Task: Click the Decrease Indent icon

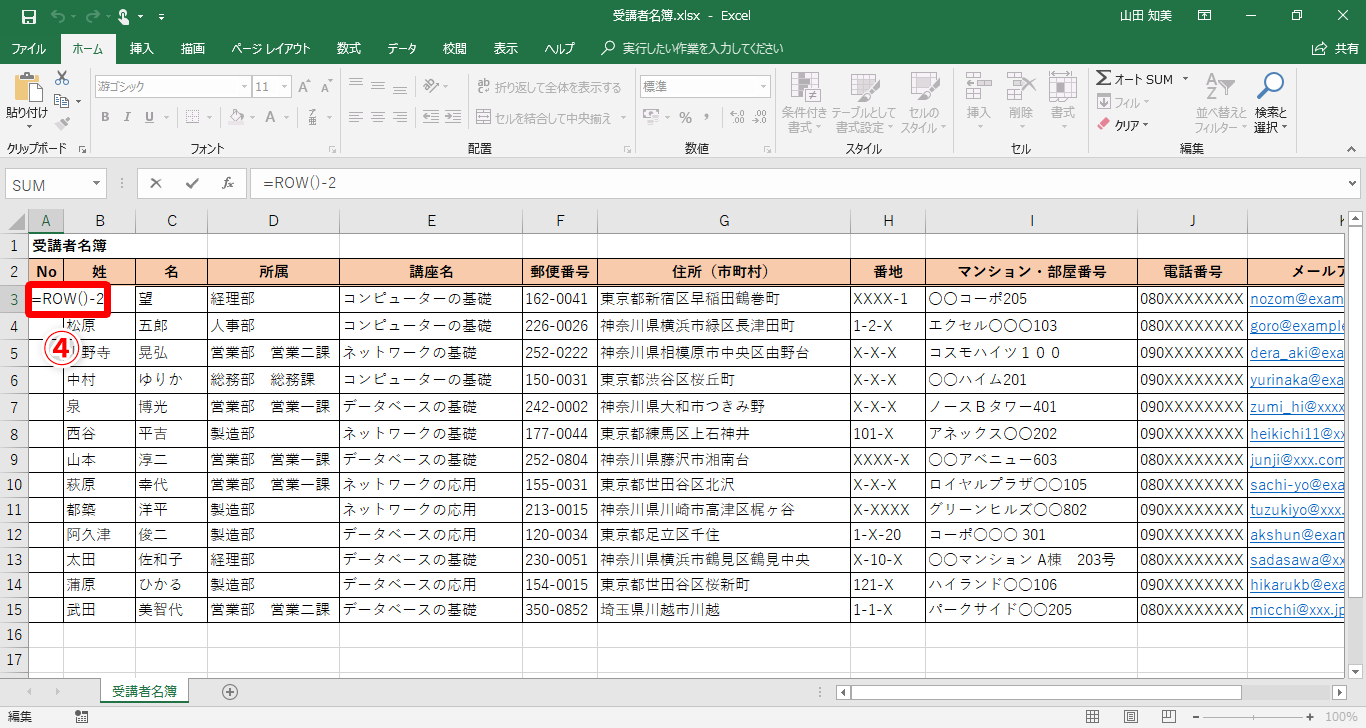Action: coord(430,117)
